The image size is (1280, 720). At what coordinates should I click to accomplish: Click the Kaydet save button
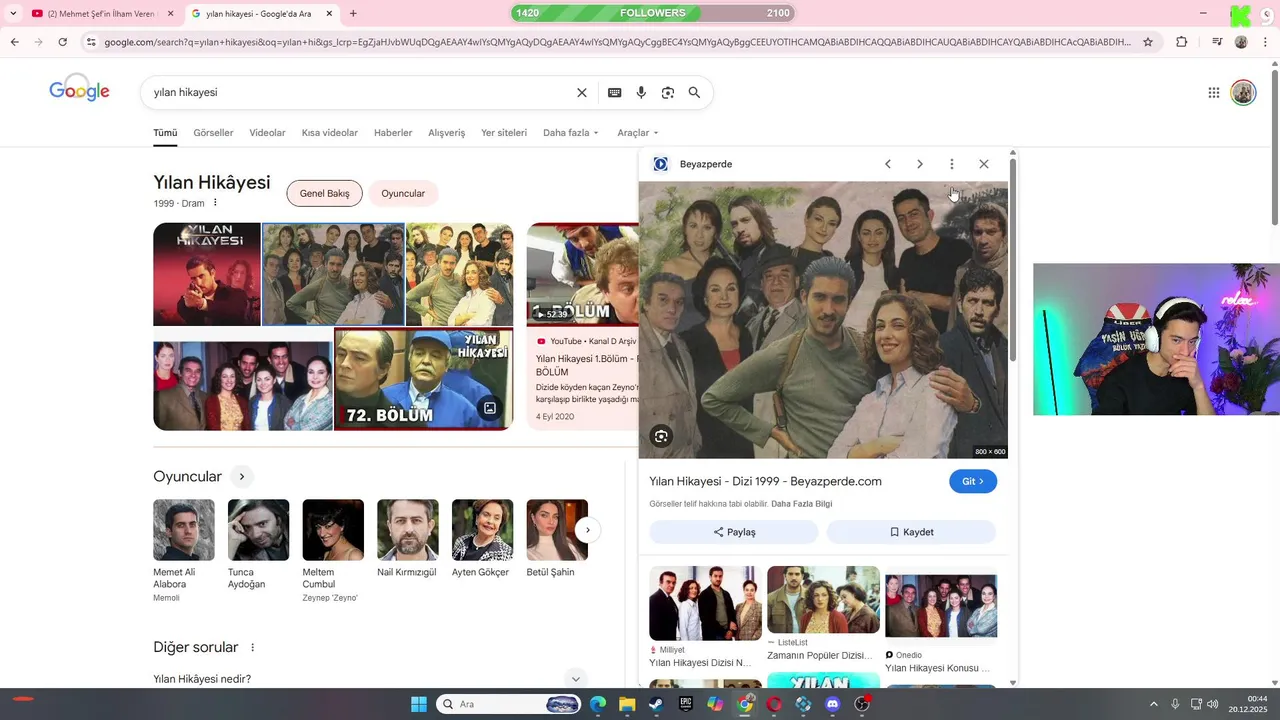[x=911, y=532]
